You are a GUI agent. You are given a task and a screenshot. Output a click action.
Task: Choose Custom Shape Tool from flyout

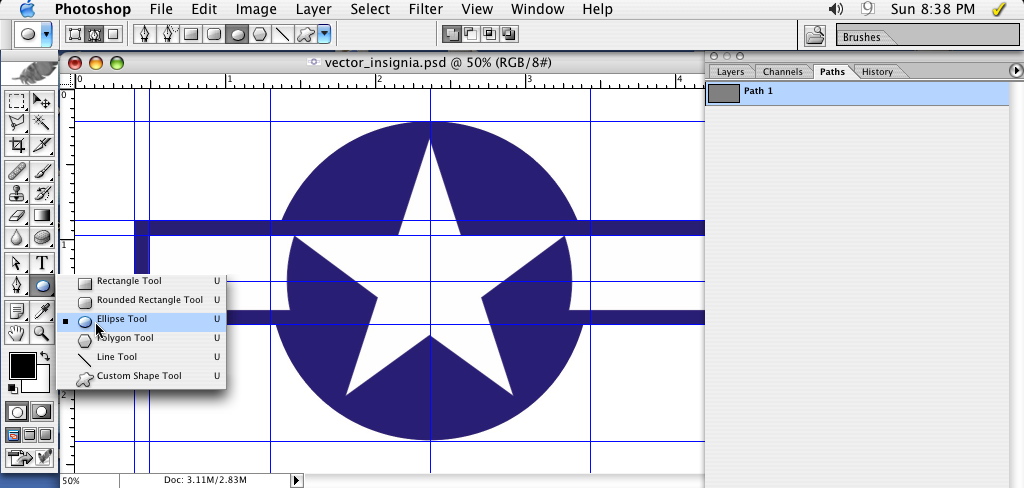(142, 376)
